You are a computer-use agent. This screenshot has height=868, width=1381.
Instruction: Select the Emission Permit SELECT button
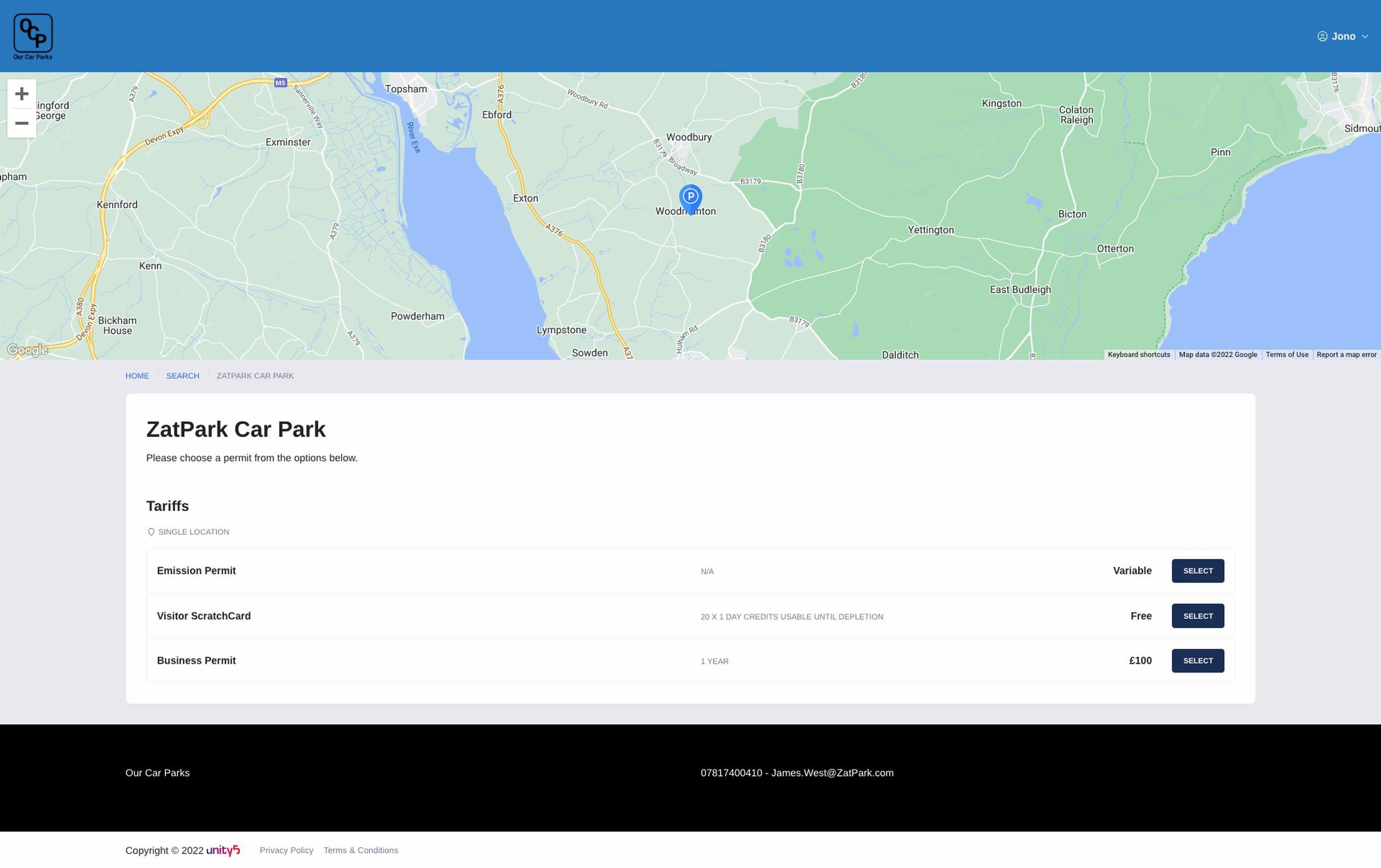click(x=1198, y=571)
